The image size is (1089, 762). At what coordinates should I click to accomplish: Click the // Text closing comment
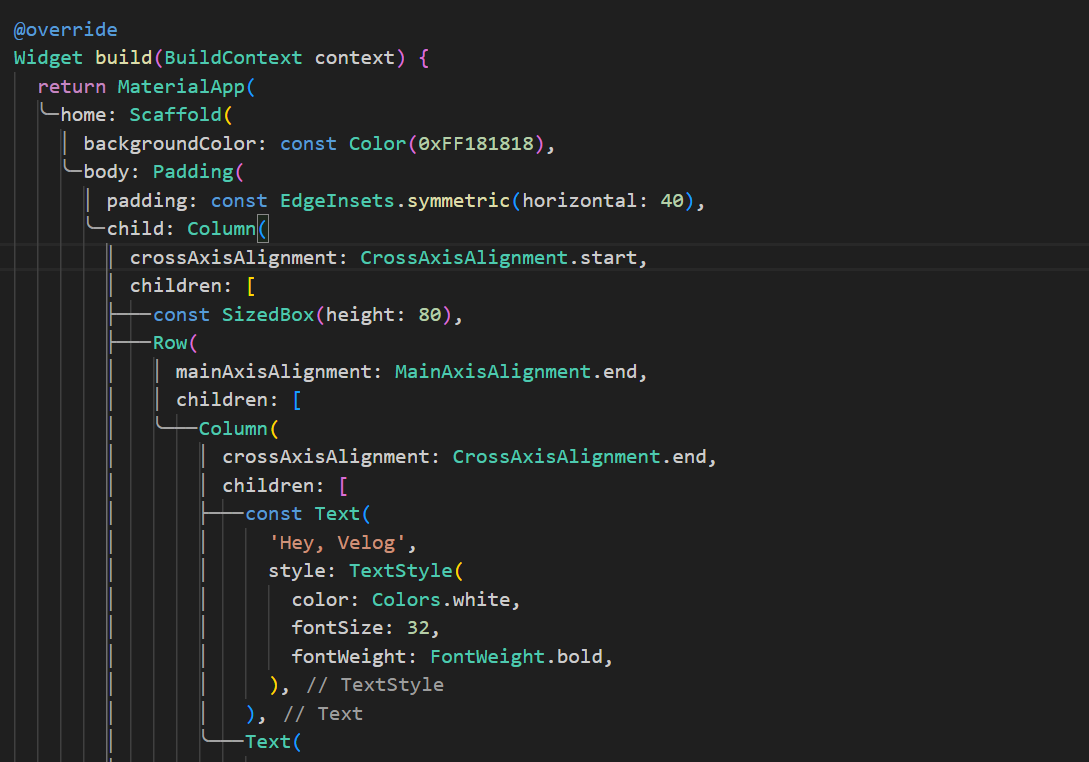pos(323,713)
